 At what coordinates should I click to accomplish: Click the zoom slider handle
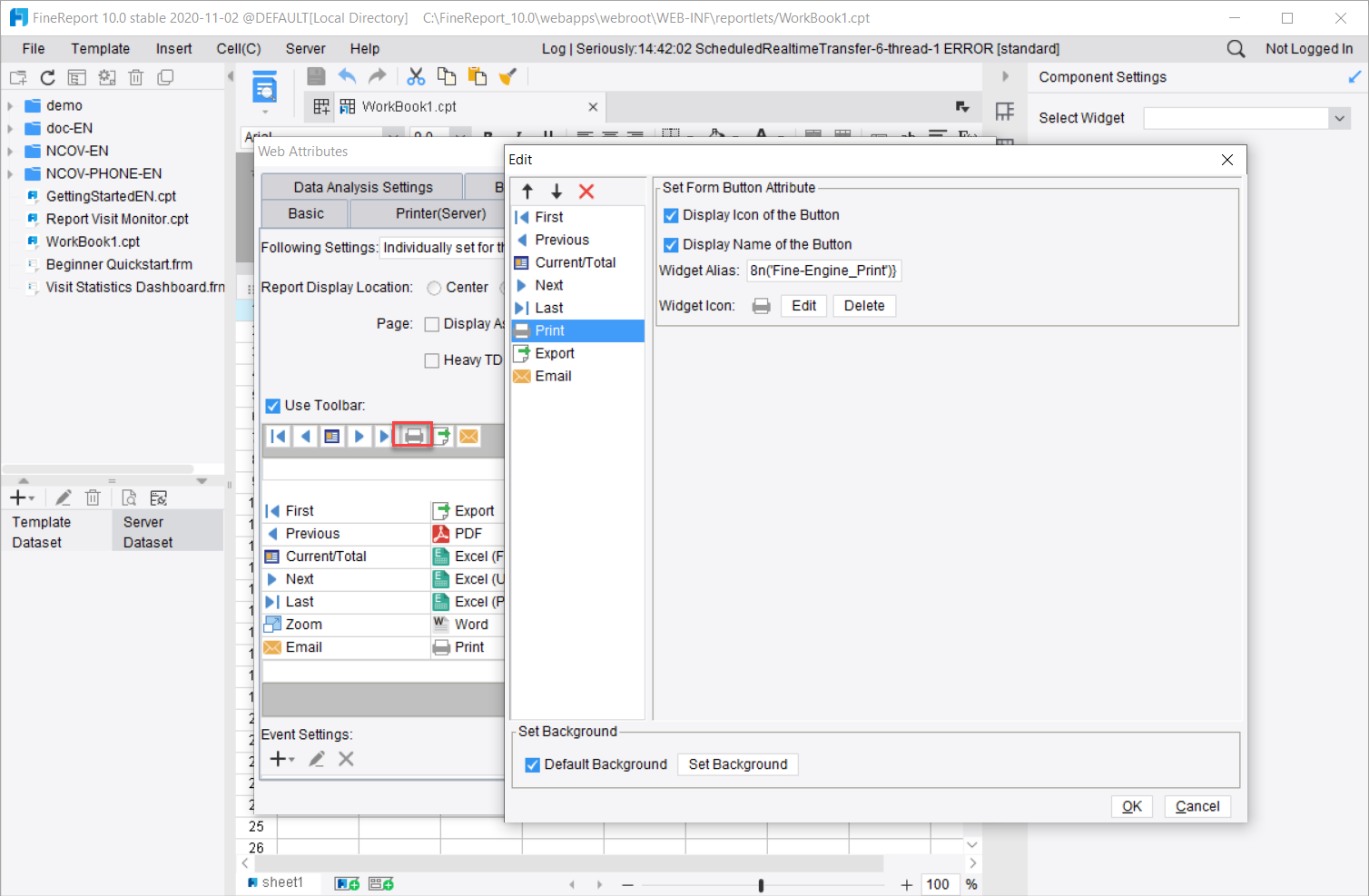tap(761, 885)
